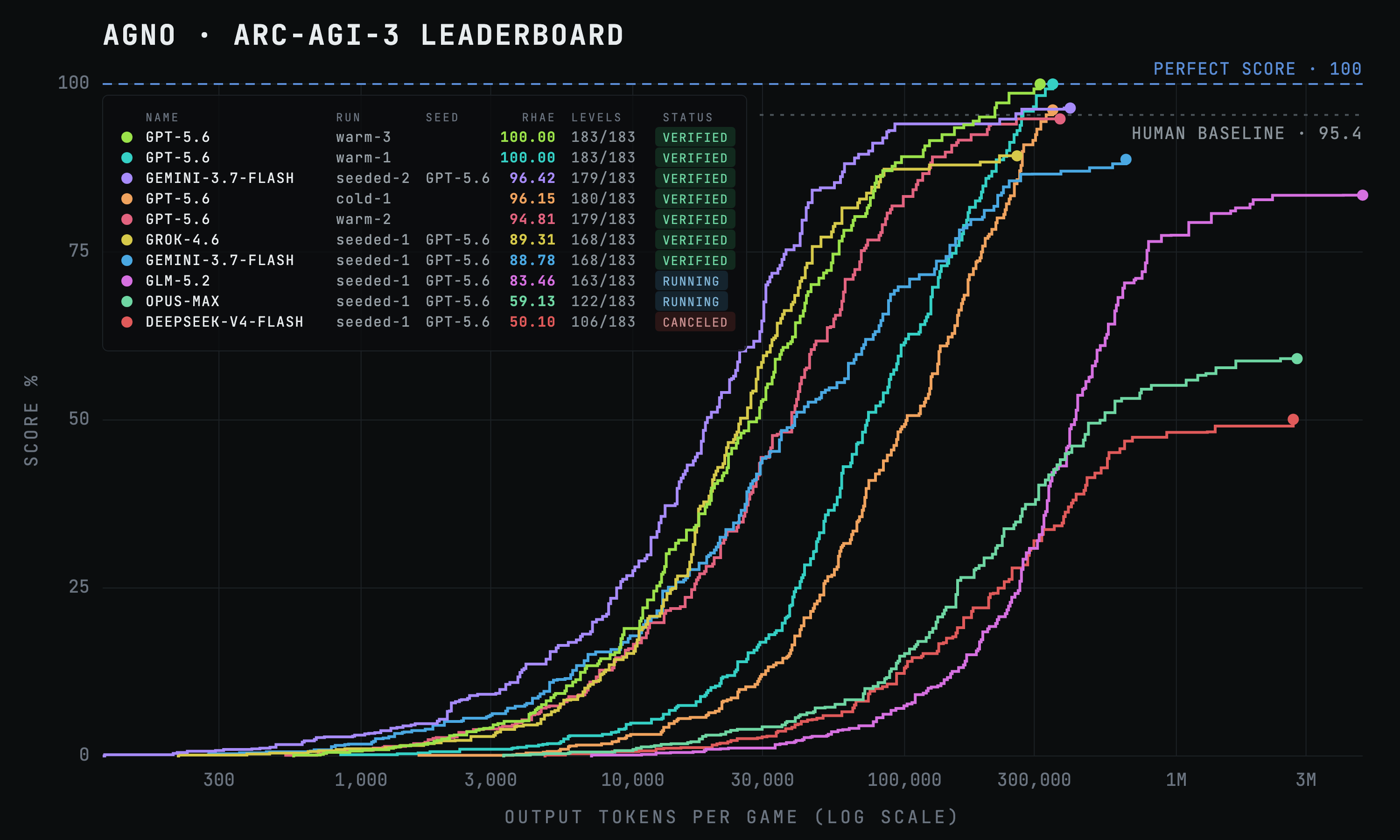
Task: Click the CANCELED badge for DEEPSEEK-V4-FLASH
Action: pyautogui.click(x=695, y=322)
